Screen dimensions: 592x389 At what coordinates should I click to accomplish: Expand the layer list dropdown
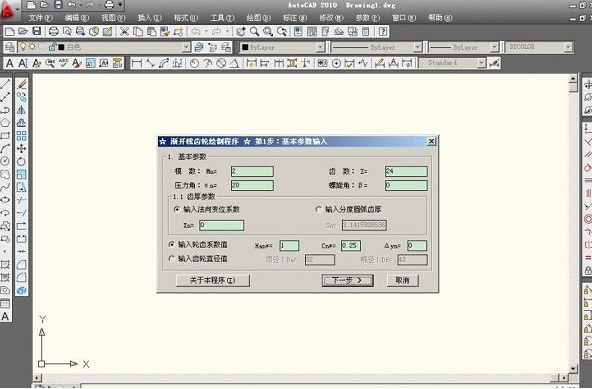click(x=186, y=47)
